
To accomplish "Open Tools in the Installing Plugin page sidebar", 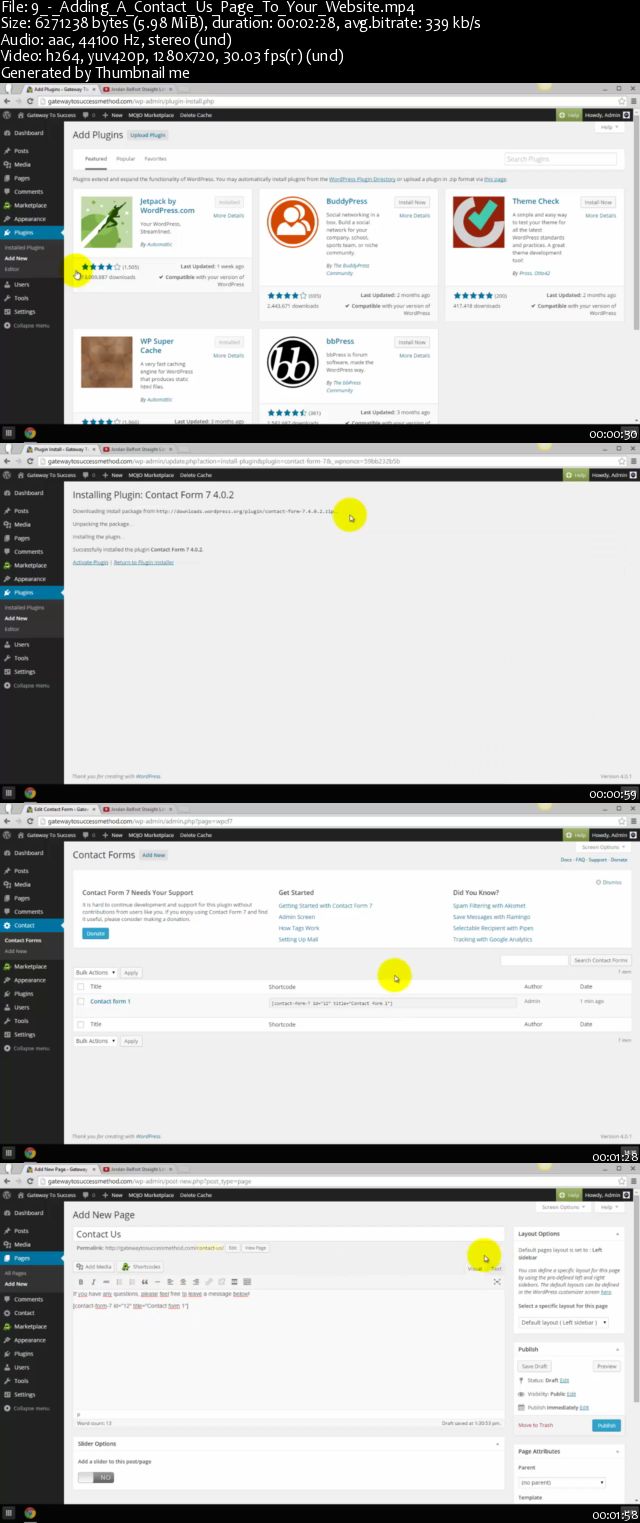I will click(22, 658).
